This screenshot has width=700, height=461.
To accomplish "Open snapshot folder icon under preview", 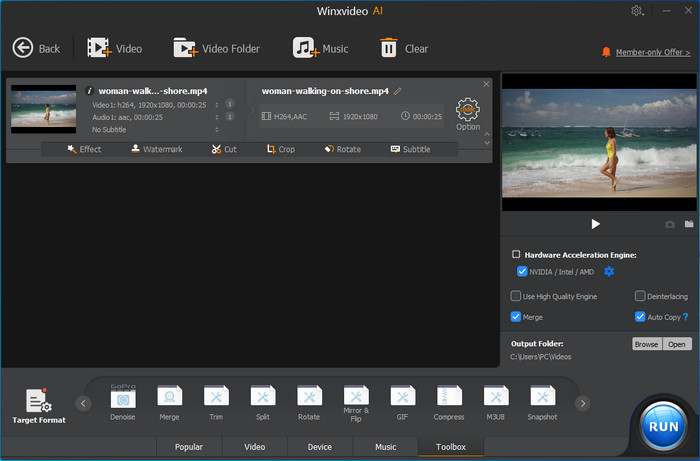I will pyautogui.click(x=689, y=224).
